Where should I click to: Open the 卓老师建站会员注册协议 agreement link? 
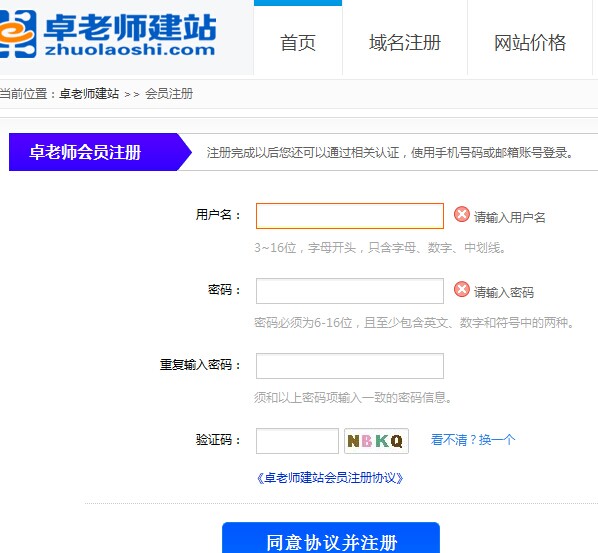tap(330, 477)
